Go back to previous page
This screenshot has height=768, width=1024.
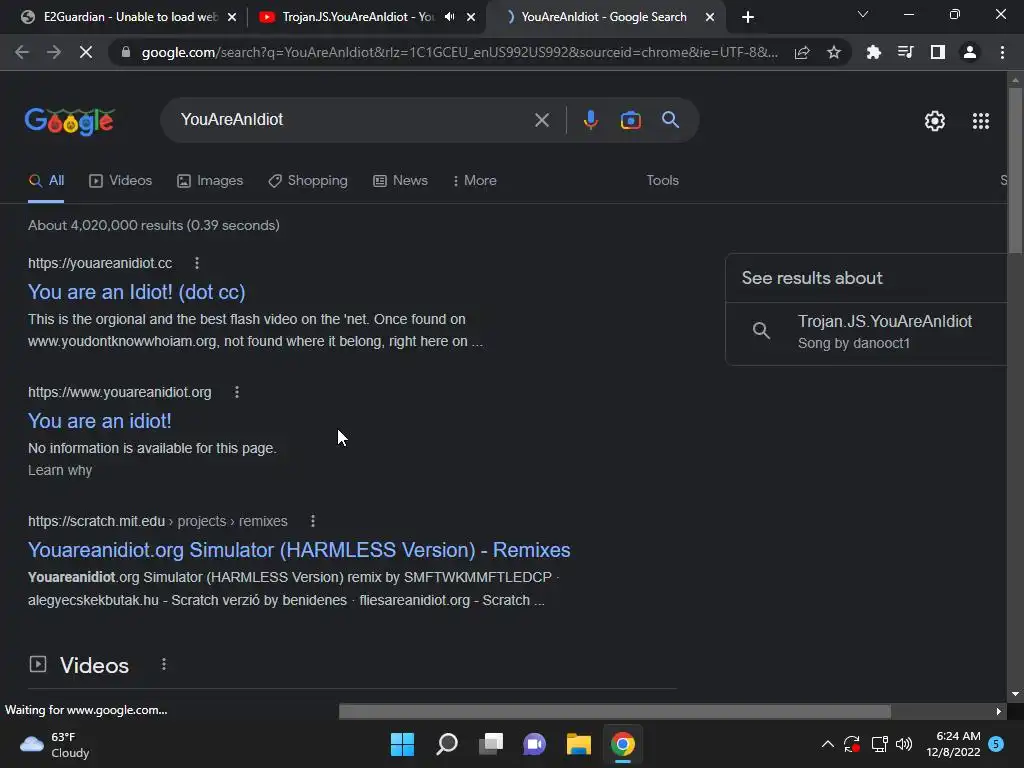[x=22, y=52]
